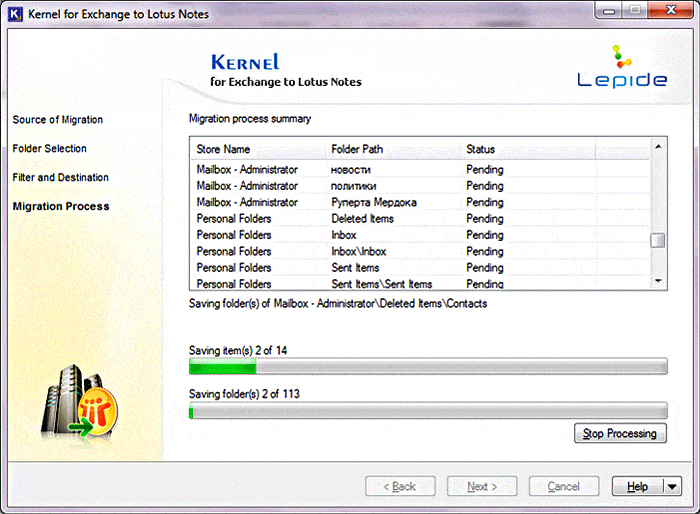This screenshot has width=700, height=514.
Task: Open the Help button
Action: 637,486
